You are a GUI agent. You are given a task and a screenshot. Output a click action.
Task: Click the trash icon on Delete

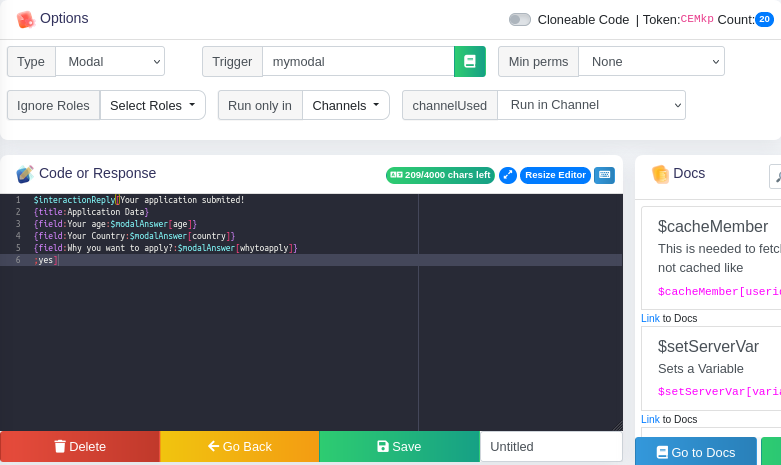coord(60,446)
